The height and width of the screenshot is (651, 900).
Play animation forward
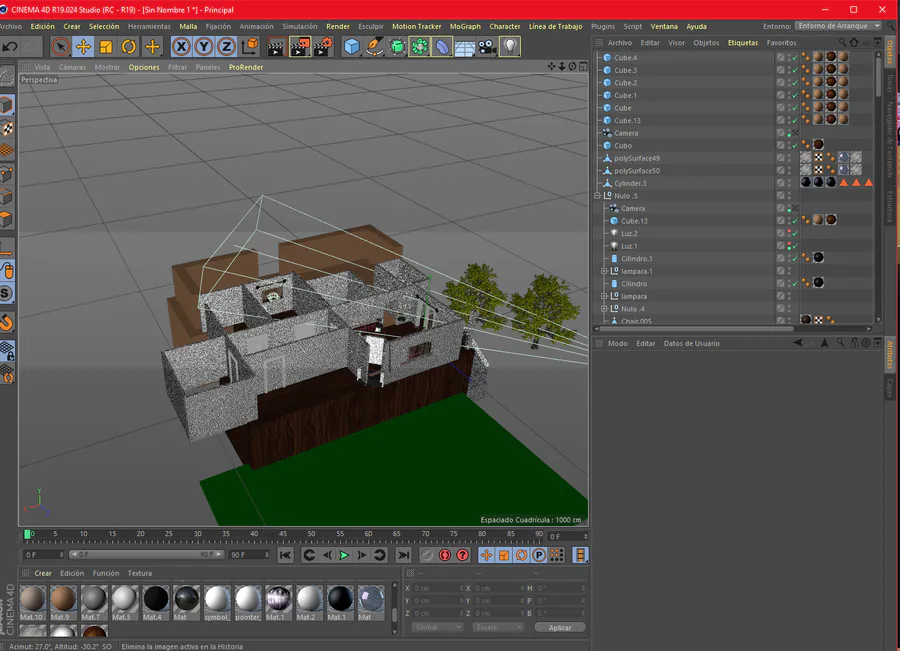pos(344,555)
